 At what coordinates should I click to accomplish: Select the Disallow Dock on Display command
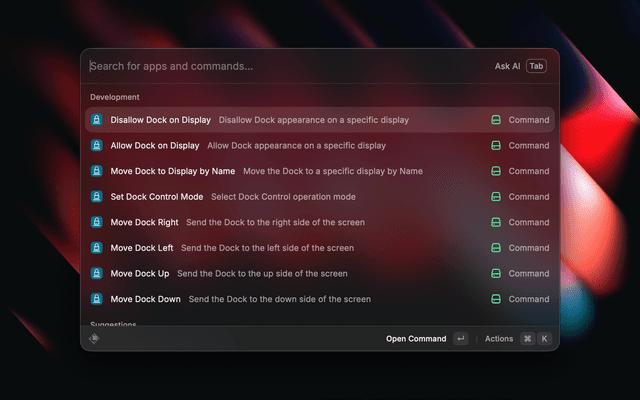tap(160, 120)
